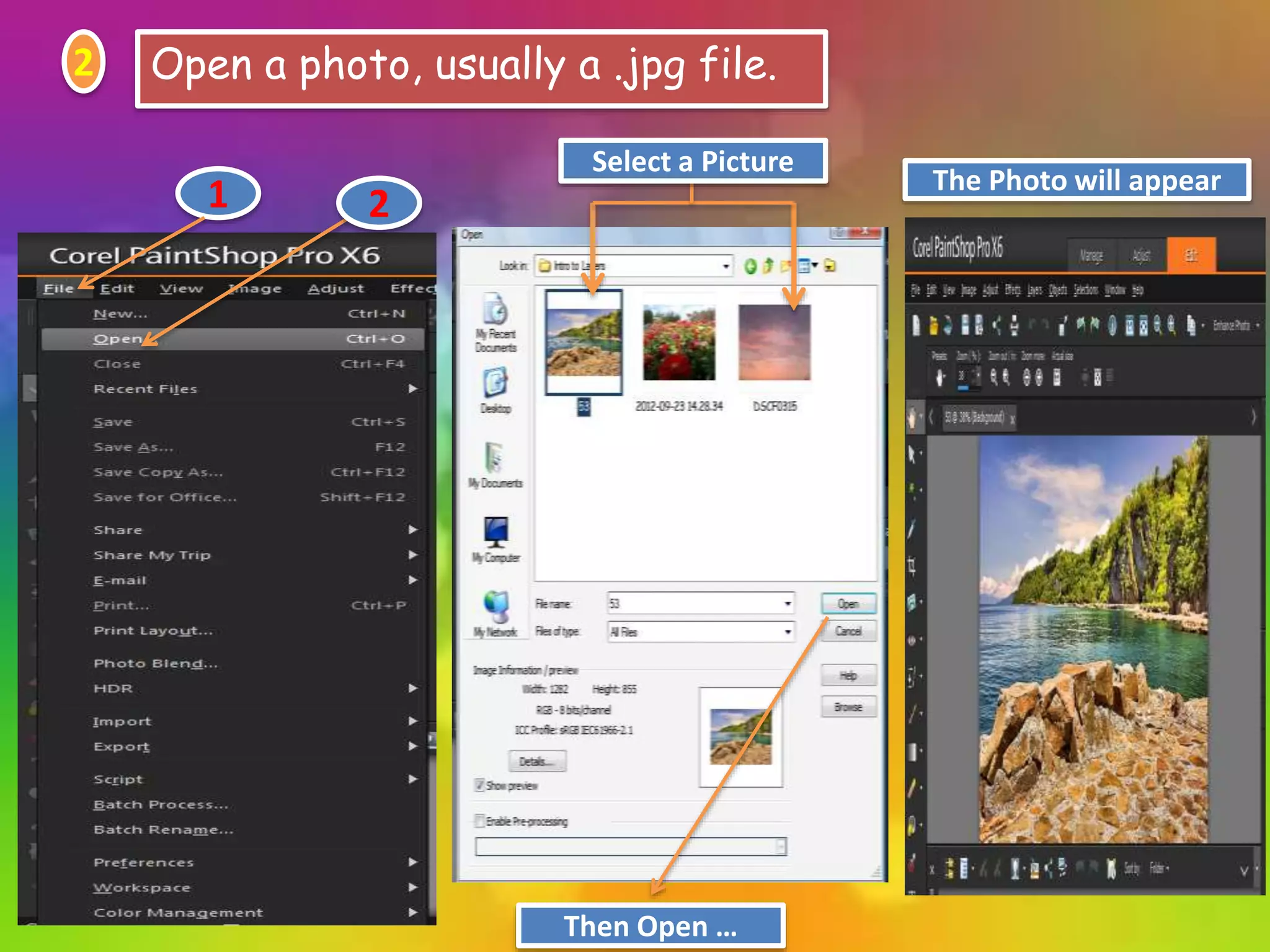Choose Save As... from the File menu
Image resolution: width=1270 pixels, height=952 pixels.
click(x=233, y=447)
